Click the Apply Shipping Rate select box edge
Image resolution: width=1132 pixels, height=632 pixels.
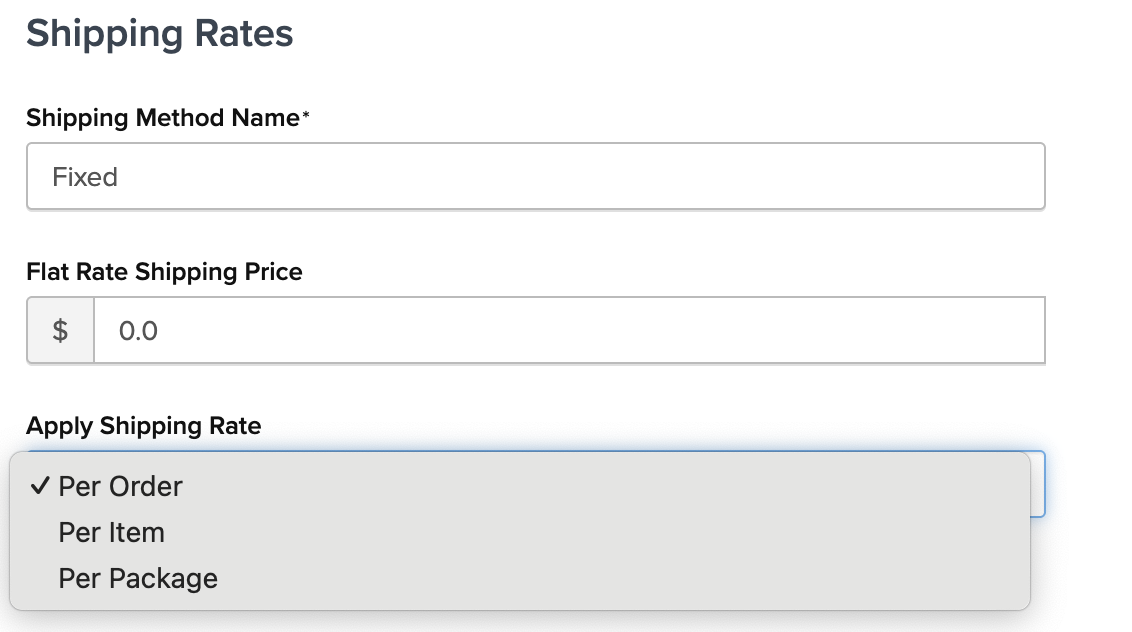[1038, 484]
